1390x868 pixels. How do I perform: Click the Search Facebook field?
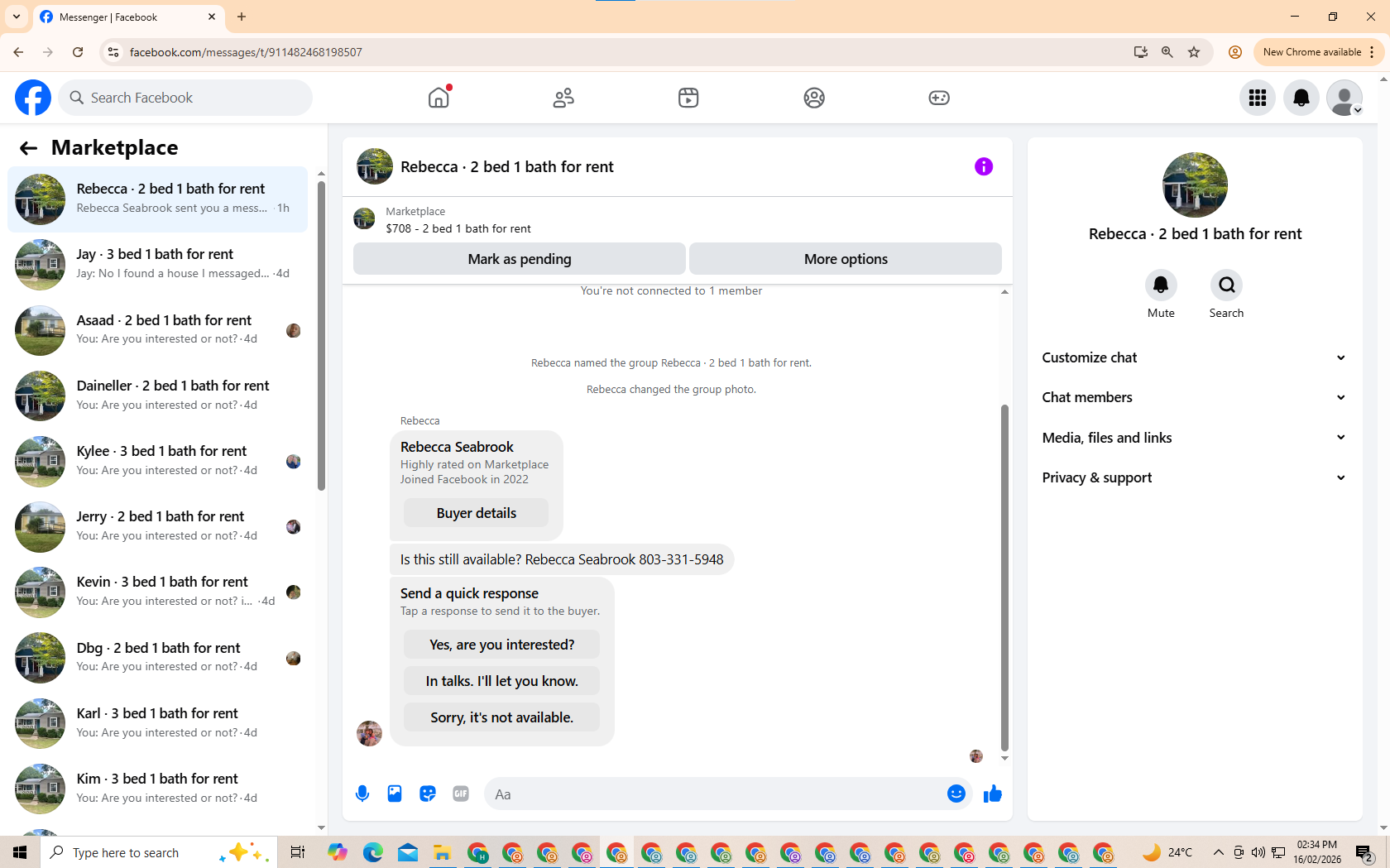pyautogui.click(x=185, y=98)
